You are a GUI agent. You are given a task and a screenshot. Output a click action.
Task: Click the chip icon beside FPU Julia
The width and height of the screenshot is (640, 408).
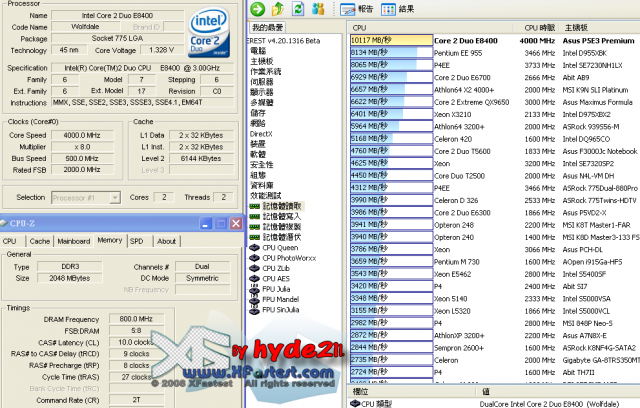click(x=255, y=289)
